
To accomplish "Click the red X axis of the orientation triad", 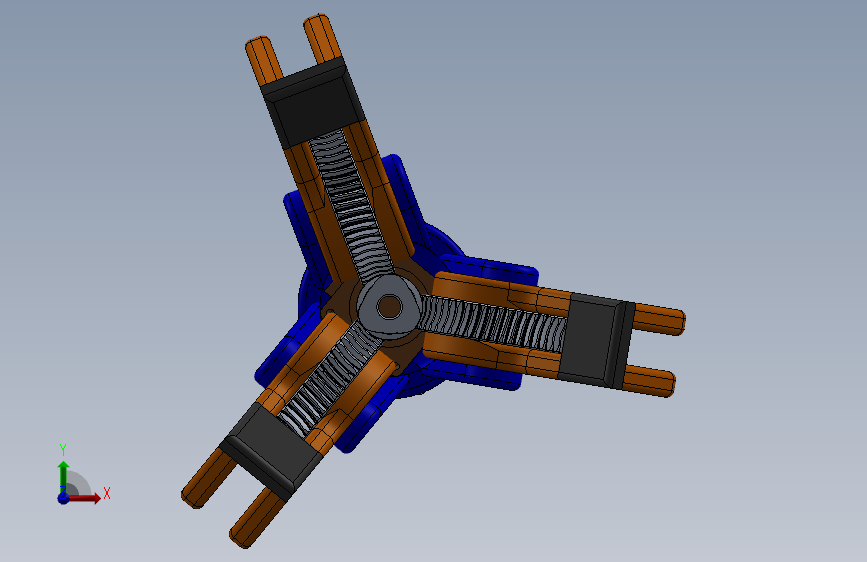I will pos(83,498).
